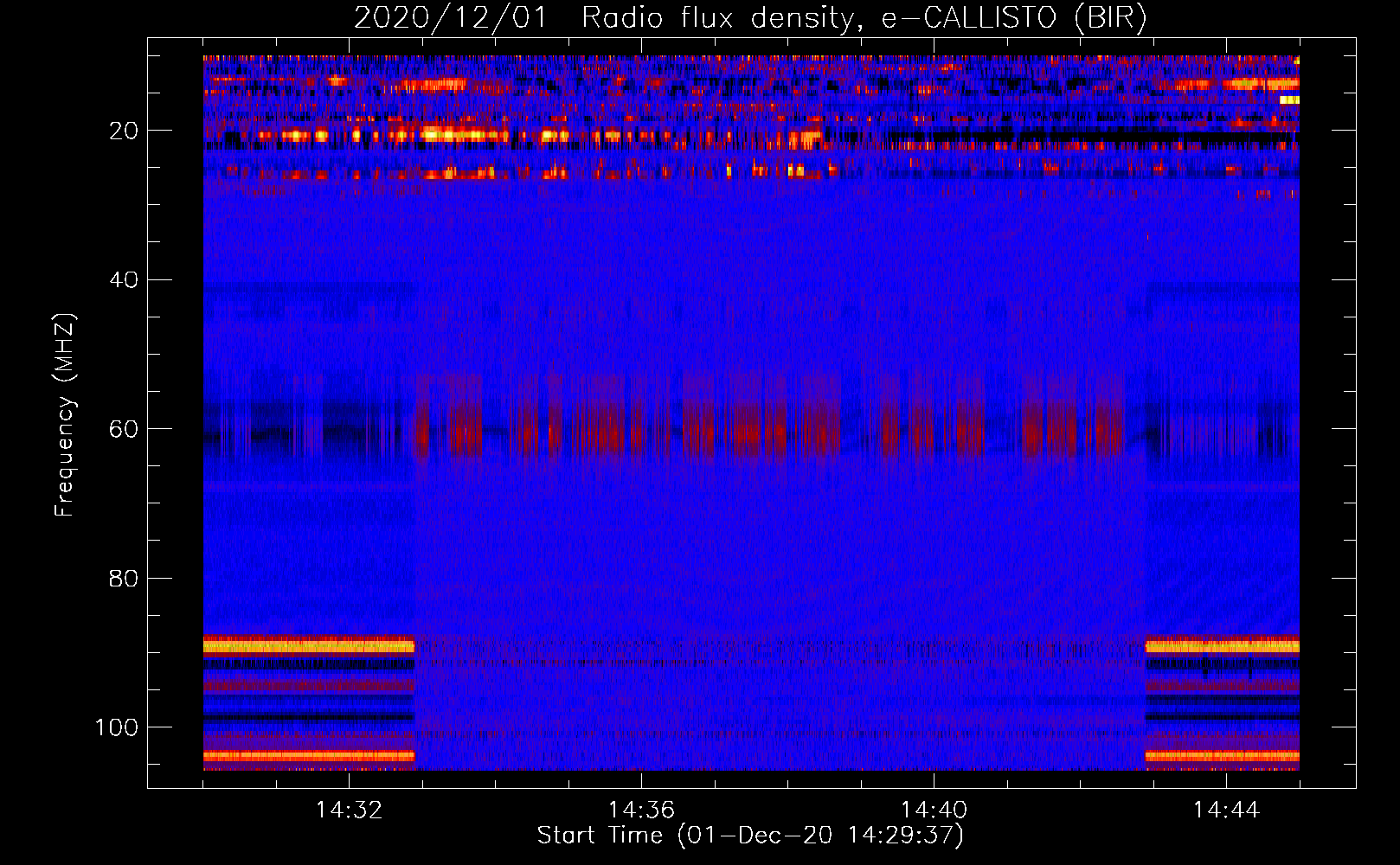Click the 20 frequency tick label
The height and width of the screenshot is (865, 1400).
coord(124,131)
